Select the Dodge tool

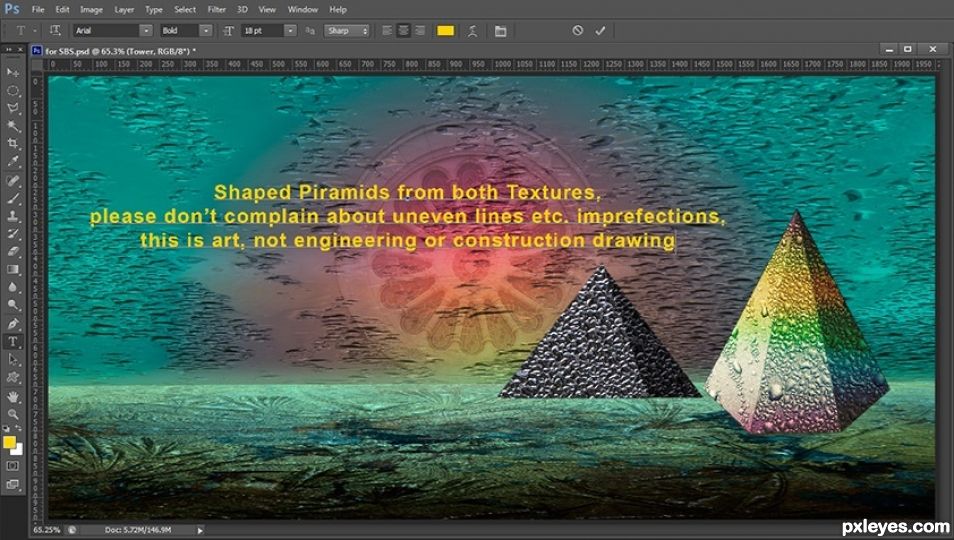point(13,305)
